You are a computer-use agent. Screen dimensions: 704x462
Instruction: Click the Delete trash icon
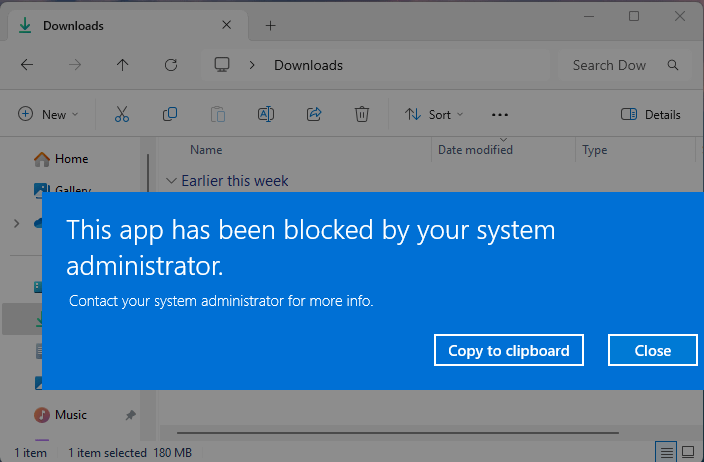point(362,114)
